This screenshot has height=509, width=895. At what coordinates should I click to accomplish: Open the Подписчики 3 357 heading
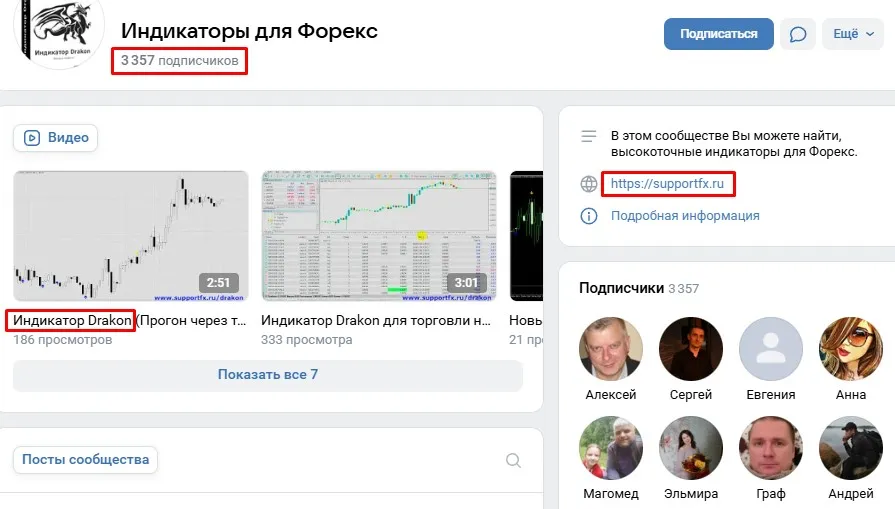(639, 288)
